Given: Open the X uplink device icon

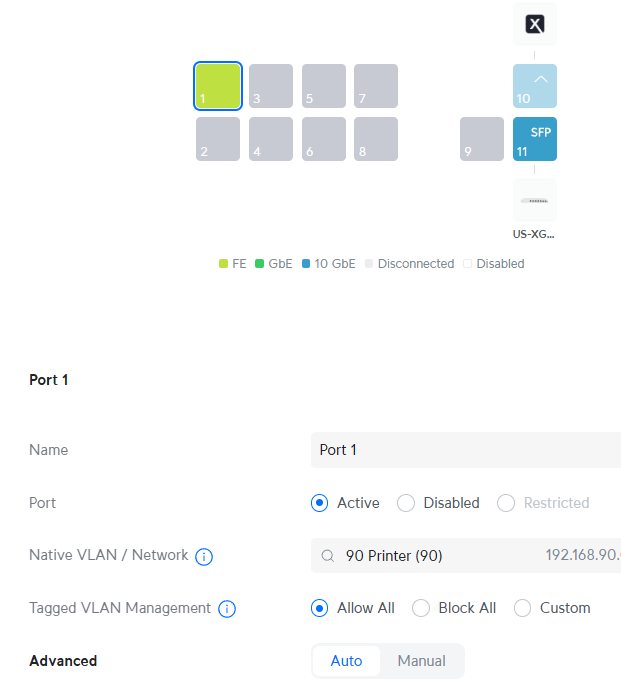Looking at the screenshot, I should point(535,25).
